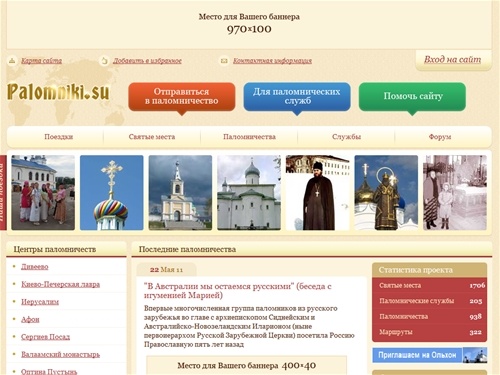Click Отправиться в паломничество button
Viewport: 500px width, 375px height.
click(x=182, y=96)
